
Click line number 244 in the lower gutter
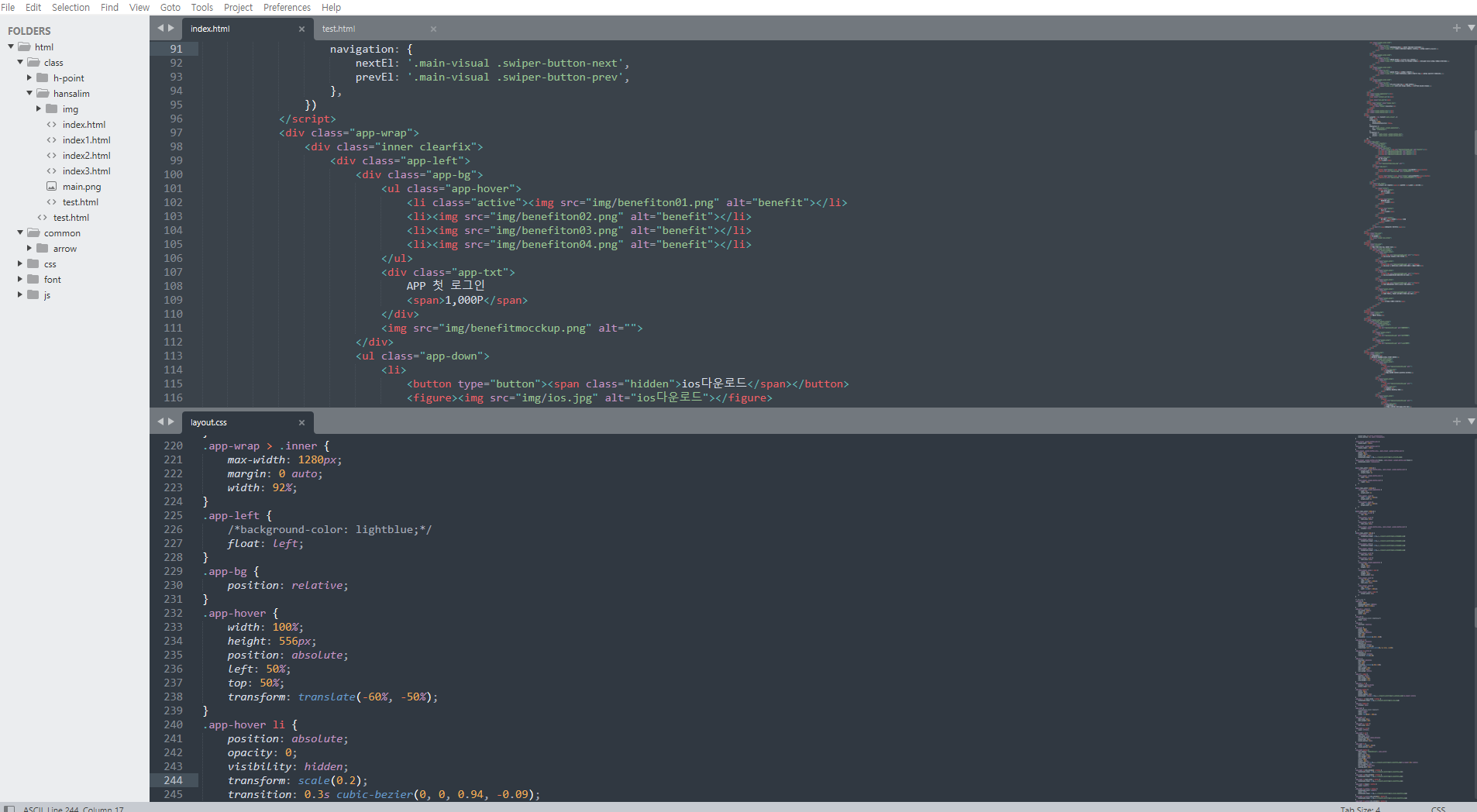[x=173, y=780]
